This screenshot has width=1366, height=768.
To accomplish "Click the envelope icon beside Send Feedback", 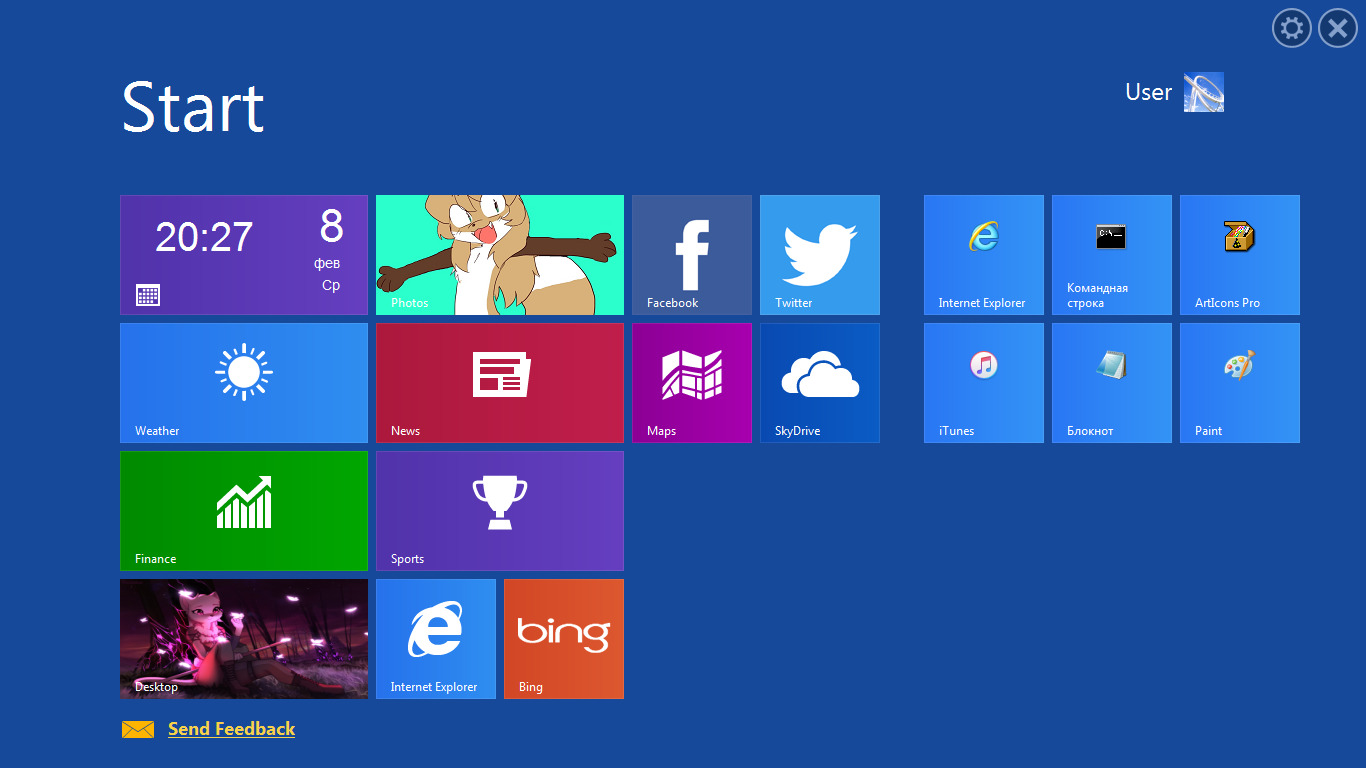I will (x=138, y=730).
